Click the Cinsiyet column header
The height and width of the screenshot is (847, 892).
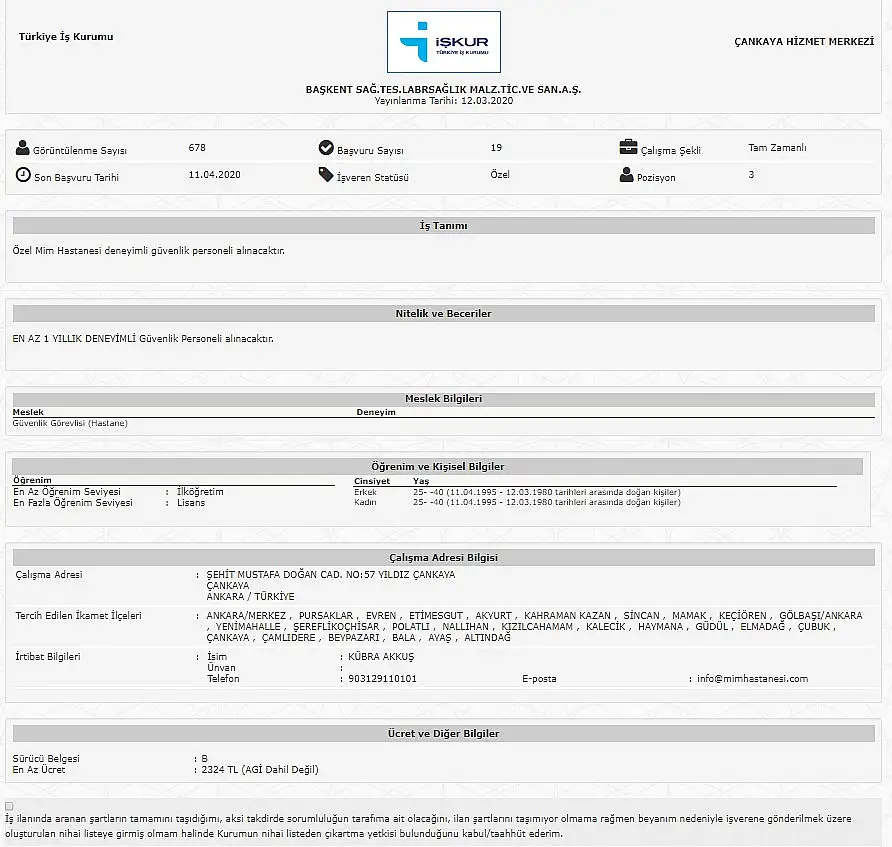point(372,481)
